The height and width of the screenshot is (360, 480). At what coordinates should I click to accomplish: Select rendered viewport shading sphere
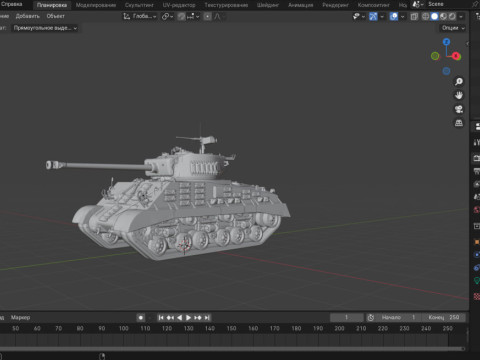[452, 16]
